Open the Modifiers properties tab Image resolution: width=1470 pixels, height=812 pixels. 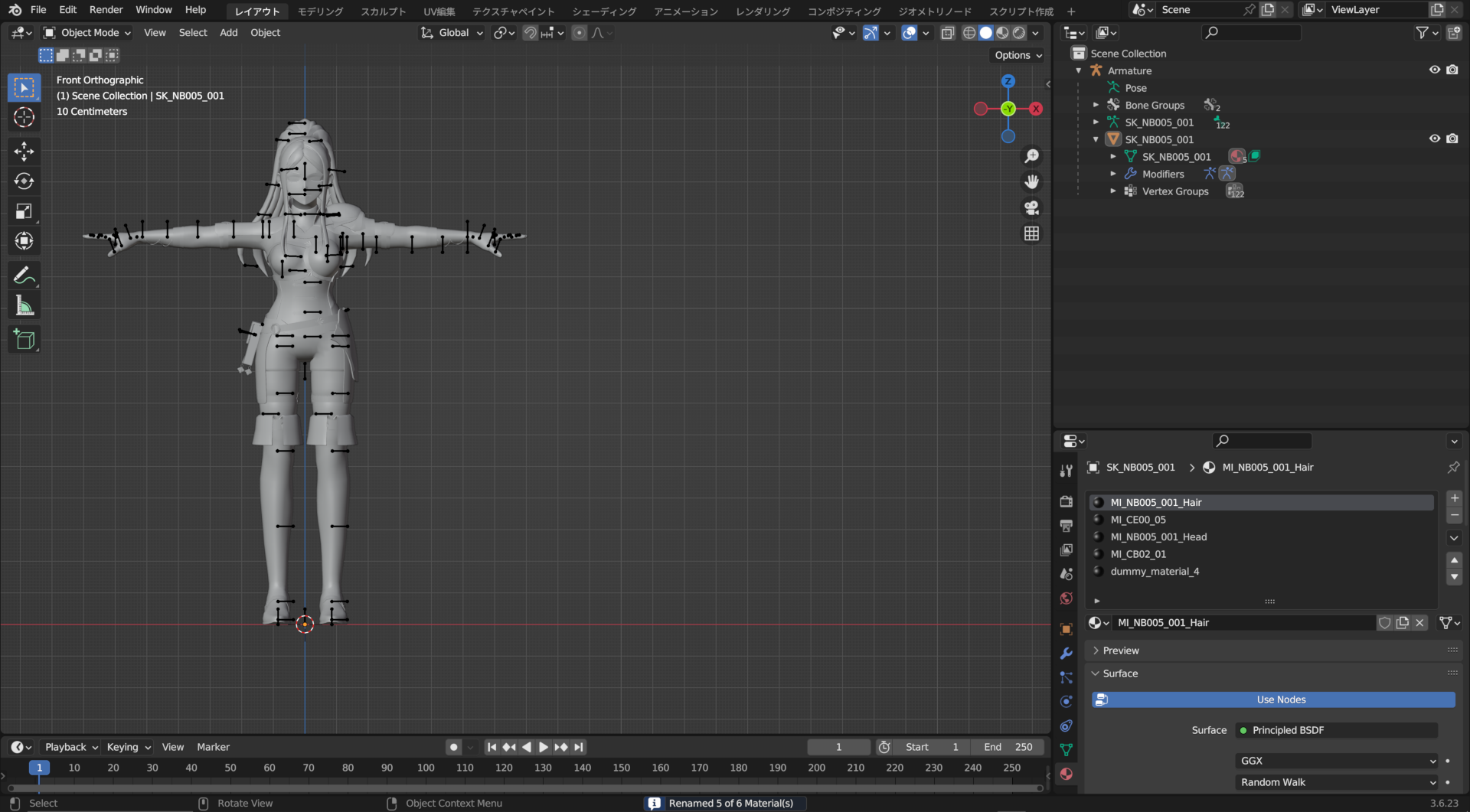tap(1067, 654)
